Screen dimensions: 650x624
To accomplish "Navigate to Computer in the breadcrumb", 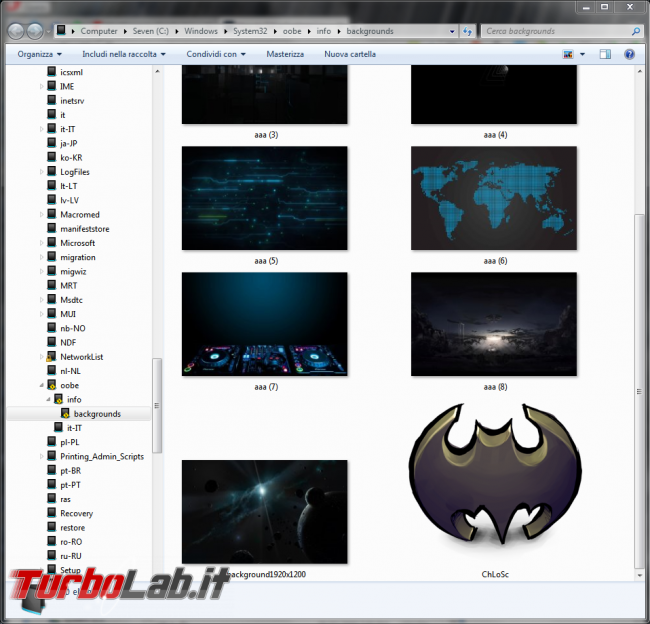I will [99, 31].
